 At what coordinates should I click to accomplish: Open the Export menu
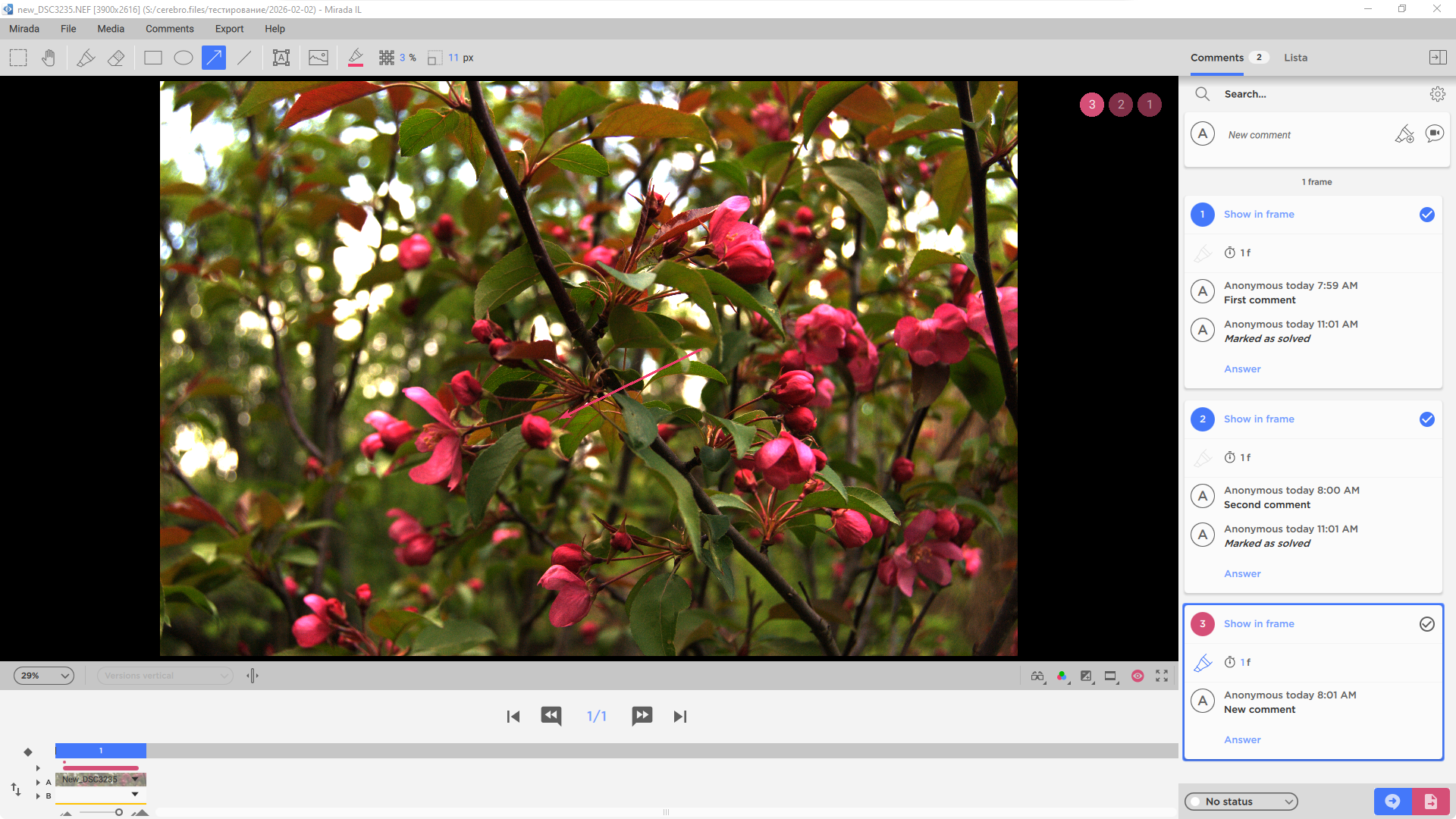point(229,29)
